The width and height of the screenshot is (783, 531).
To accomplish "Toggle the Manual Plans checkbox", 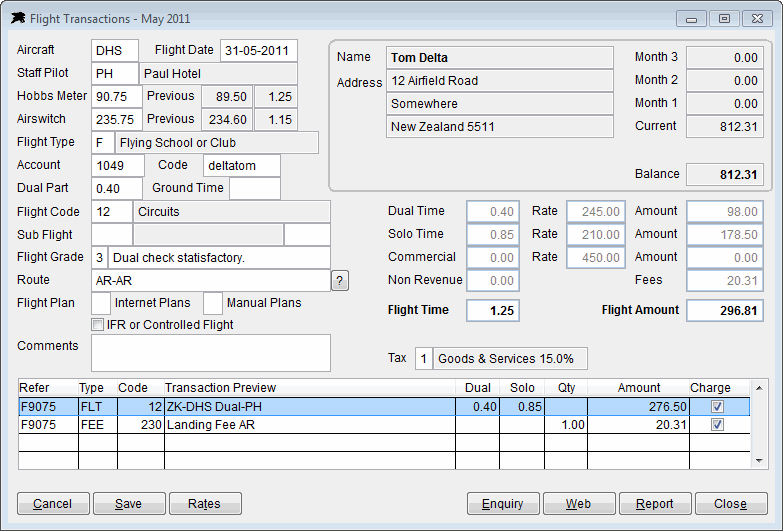I will click(x=213, y=303).
